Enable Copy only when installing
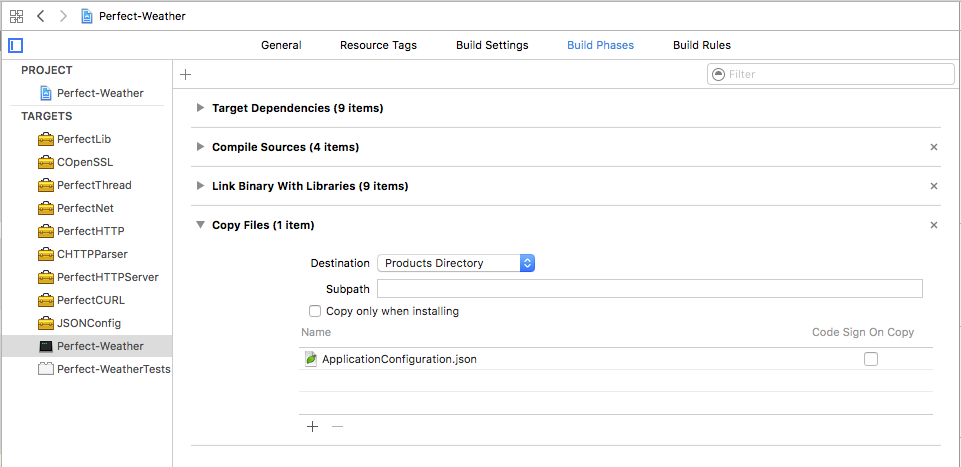Screen dimensions: 961x467 coord(315,311)
